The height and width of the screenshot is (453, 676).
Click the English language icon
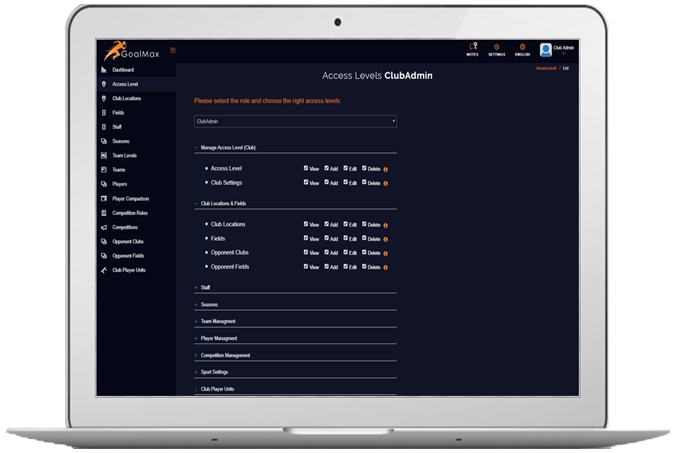(x=522, y=48)
